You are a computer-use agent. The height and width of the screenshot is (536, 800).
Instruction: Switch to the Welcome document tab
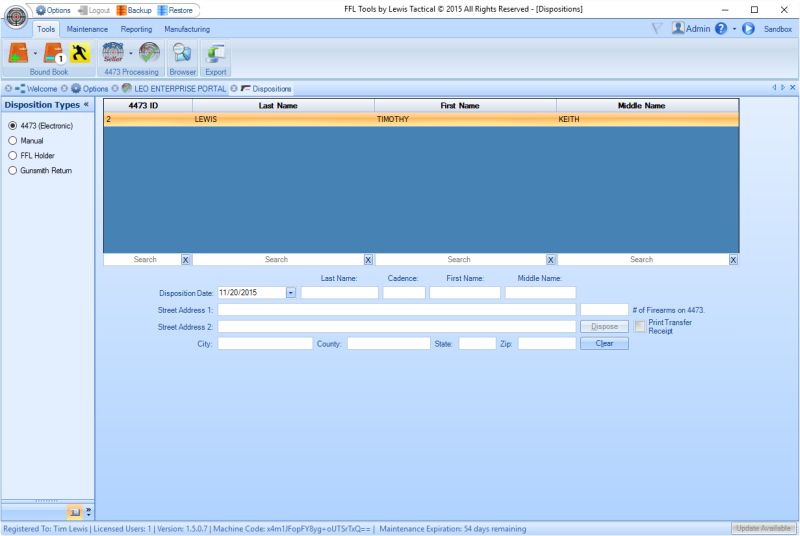point(36,89)
